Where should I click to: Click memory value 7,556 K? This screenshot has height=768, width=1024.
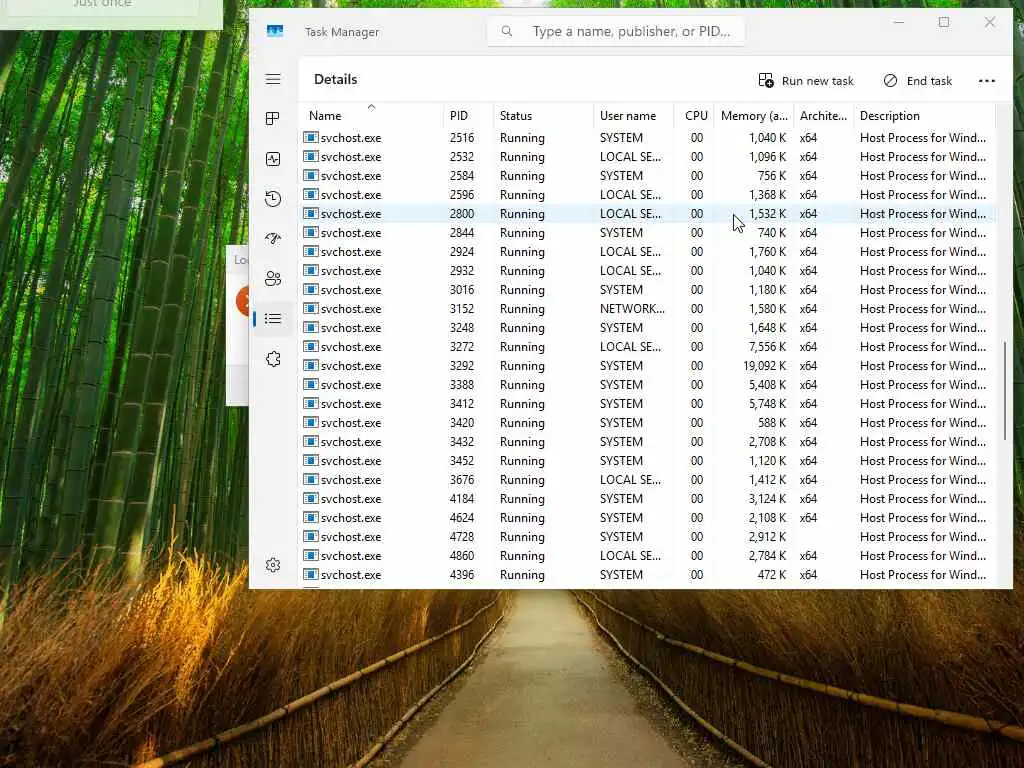click(767, 346)
